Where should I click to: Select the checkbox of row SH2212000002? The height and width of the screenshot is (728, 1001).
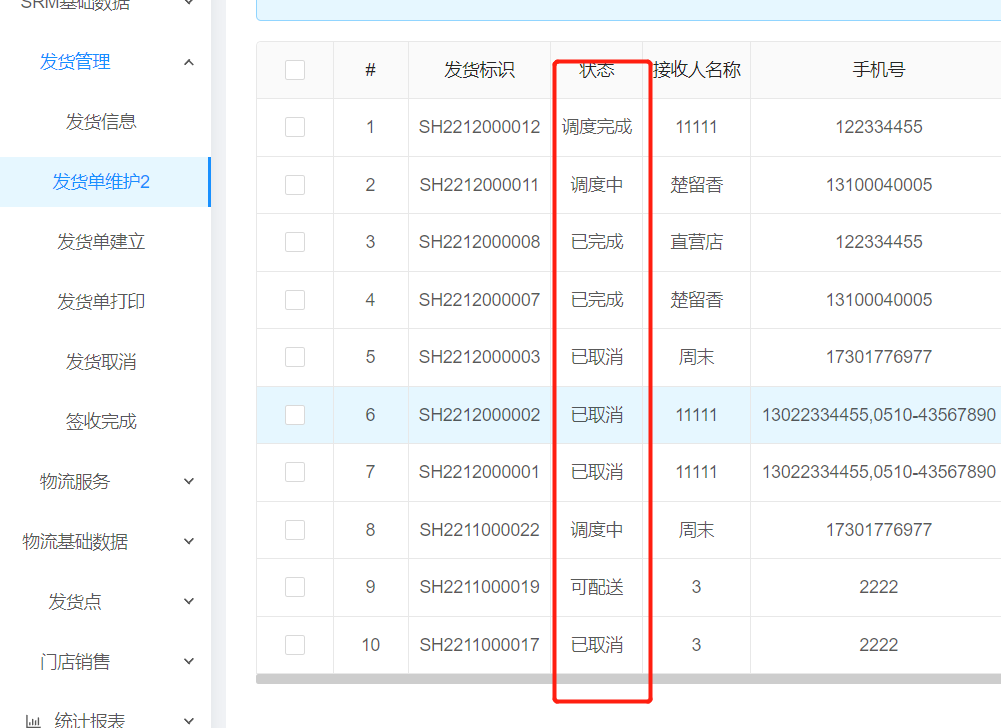tap(295, 414)
